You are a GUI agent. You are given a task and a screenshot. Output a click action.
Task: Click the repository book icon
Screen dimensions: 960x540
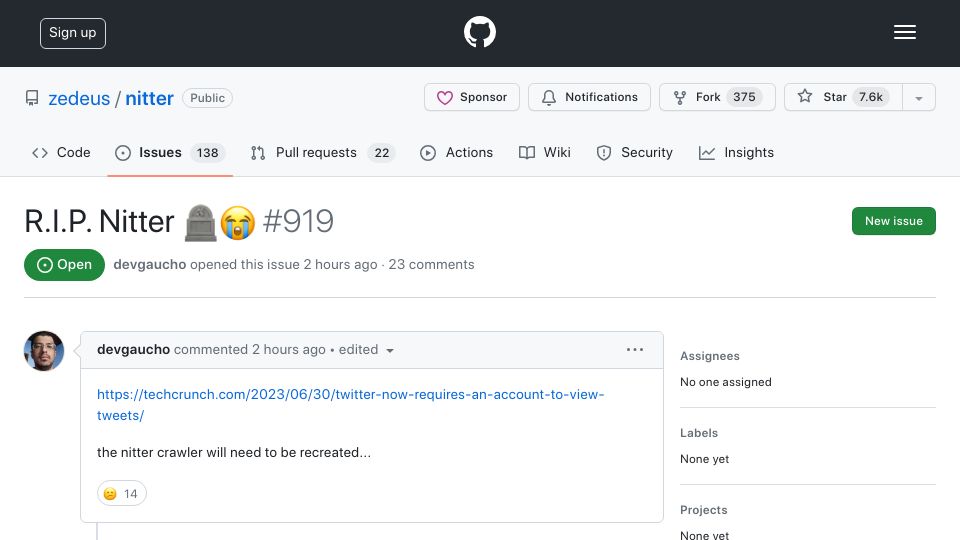pyautogui.click(x=32, y=98)
